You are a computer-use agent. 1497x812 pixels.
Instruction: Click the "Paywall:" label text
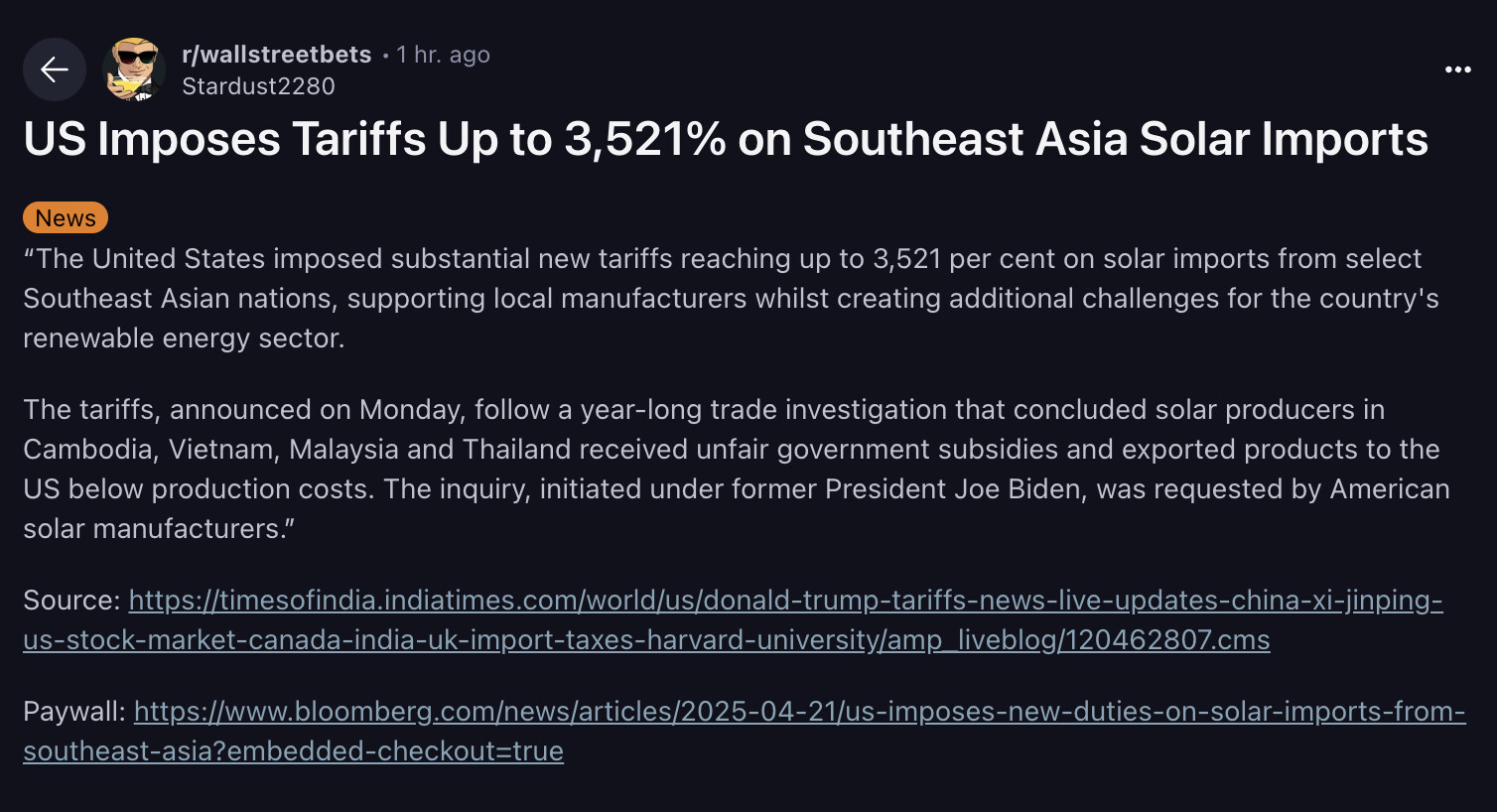(x=74, y=712)
